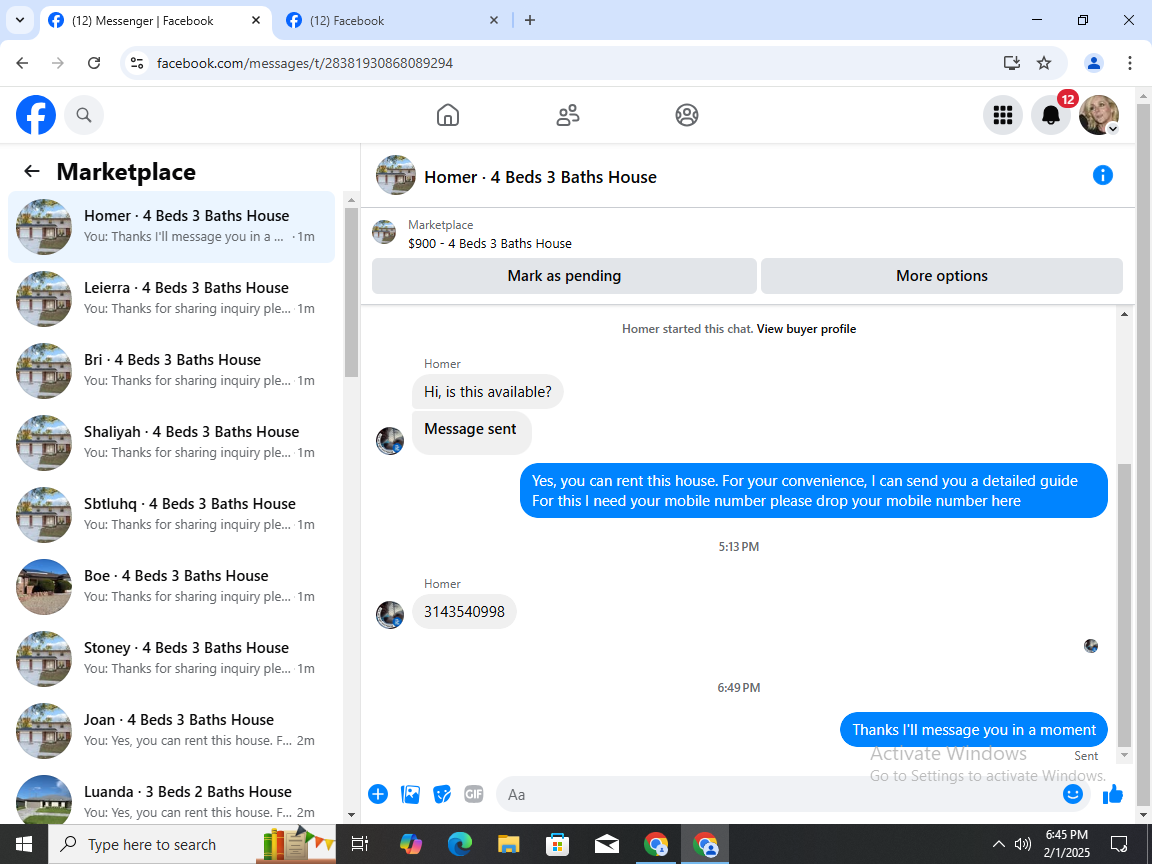
Task: Click the Thanks I'll message you bubble
Action: point(973,730)
